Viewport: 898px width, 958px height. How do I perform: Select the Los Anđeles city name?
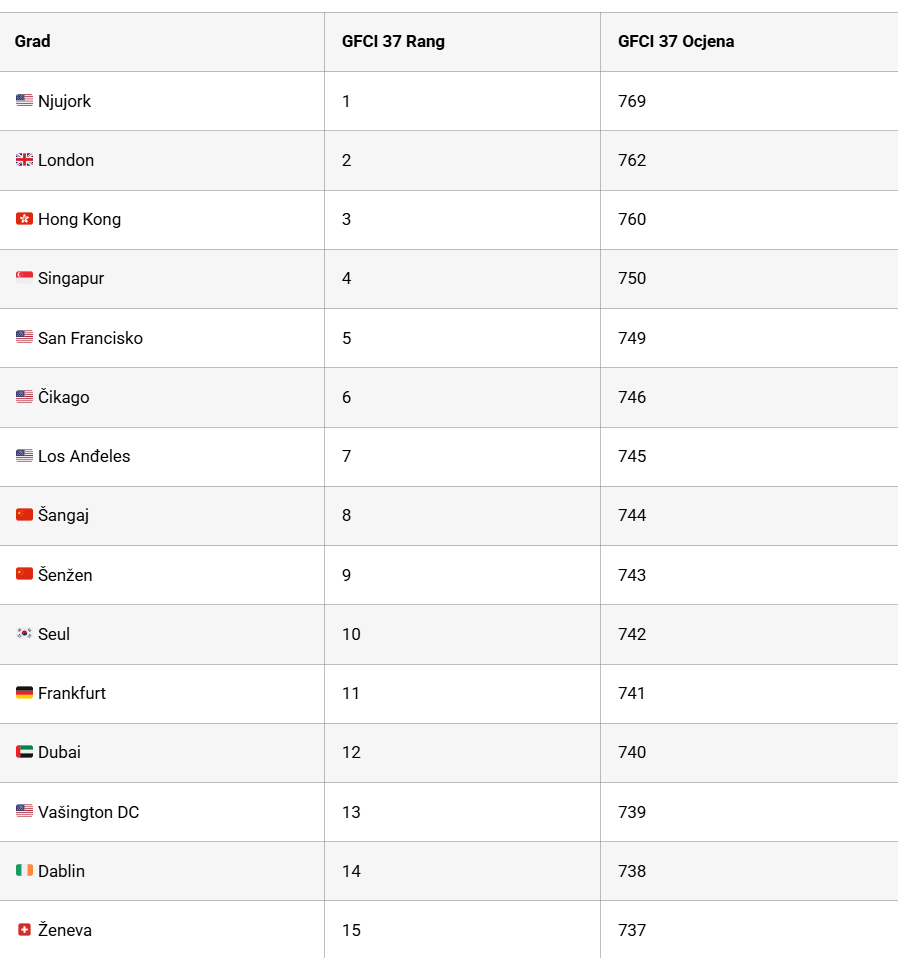point(84,456)
